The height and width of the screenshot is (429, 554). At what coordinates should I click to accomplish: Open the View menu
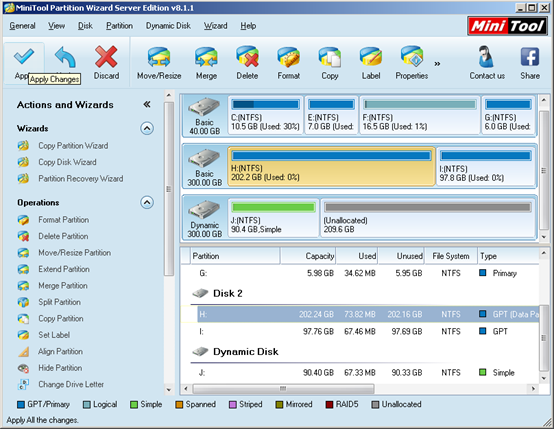[x=57, y=26]
